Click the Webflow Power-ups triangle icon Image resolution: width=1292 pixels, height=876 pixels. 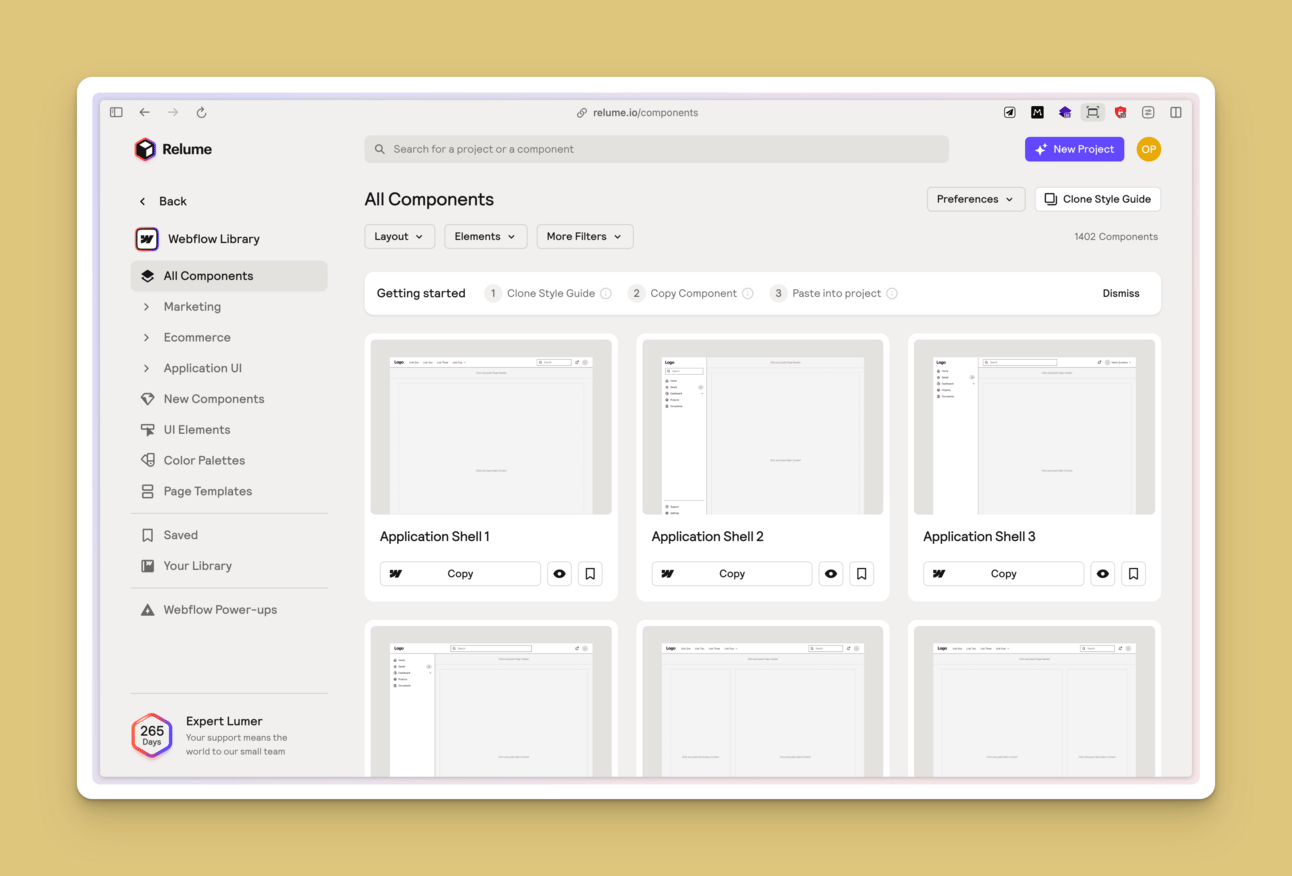click(x=147, y=610)
